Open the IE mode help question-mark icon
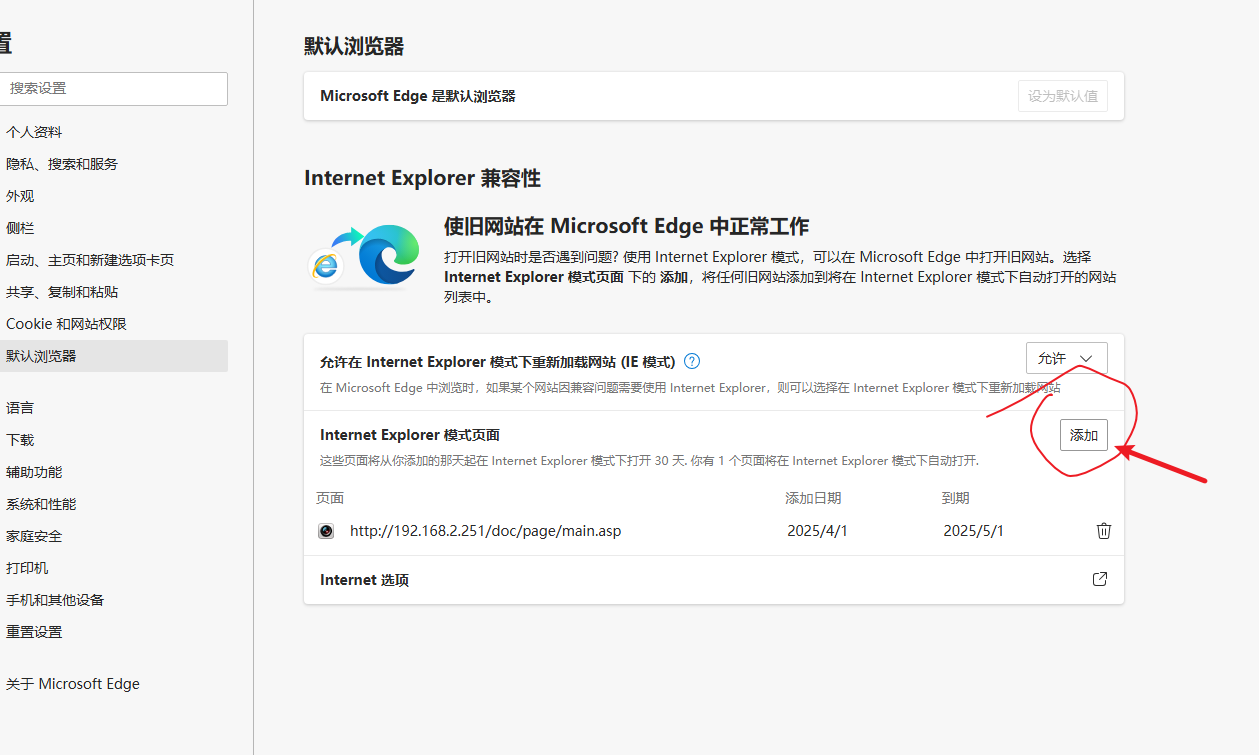This screenshot has height=755, width=1259. click(x=692, y=361)
